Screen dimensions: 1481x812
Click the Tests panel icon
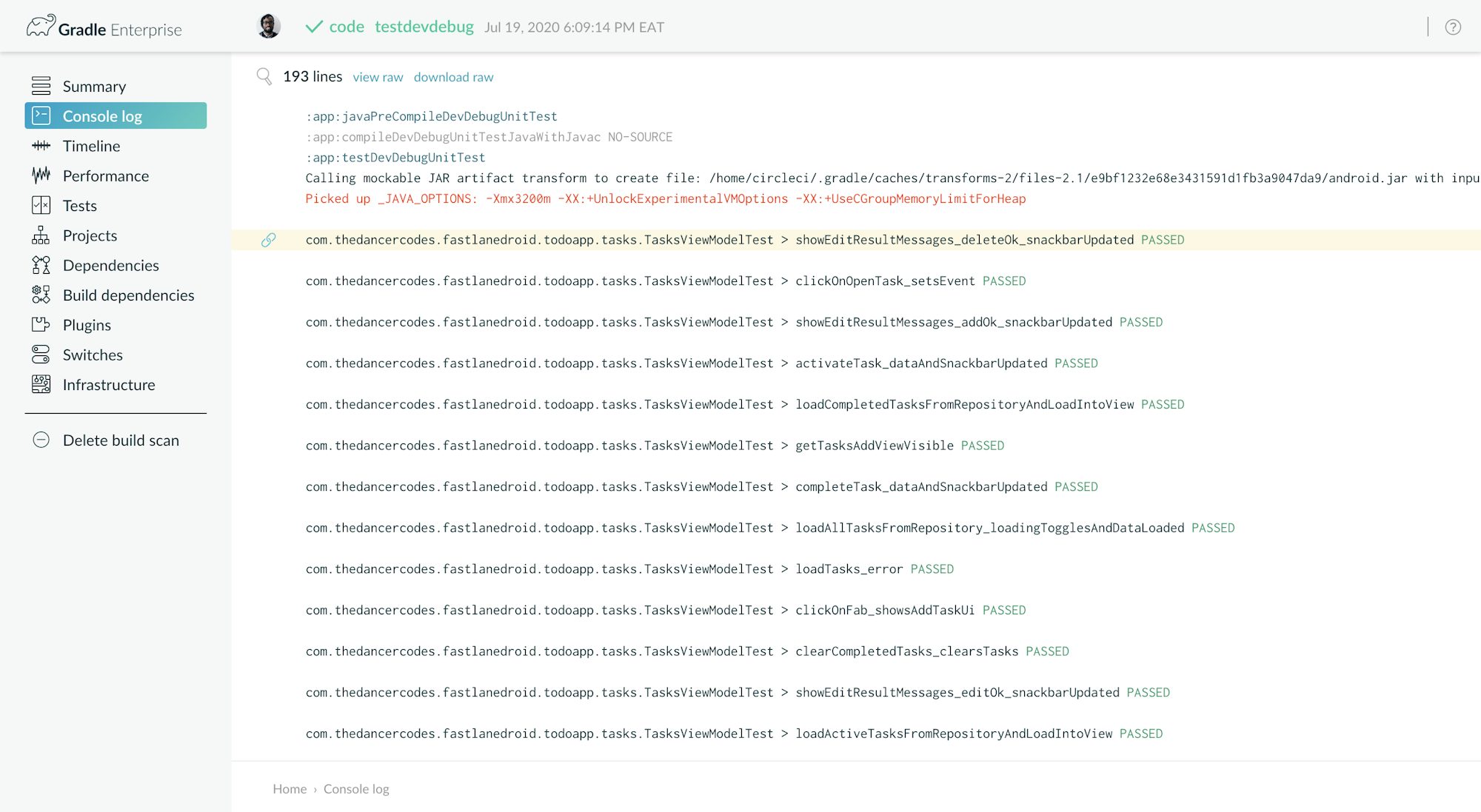pyautogui.click(x=41, y=205)
